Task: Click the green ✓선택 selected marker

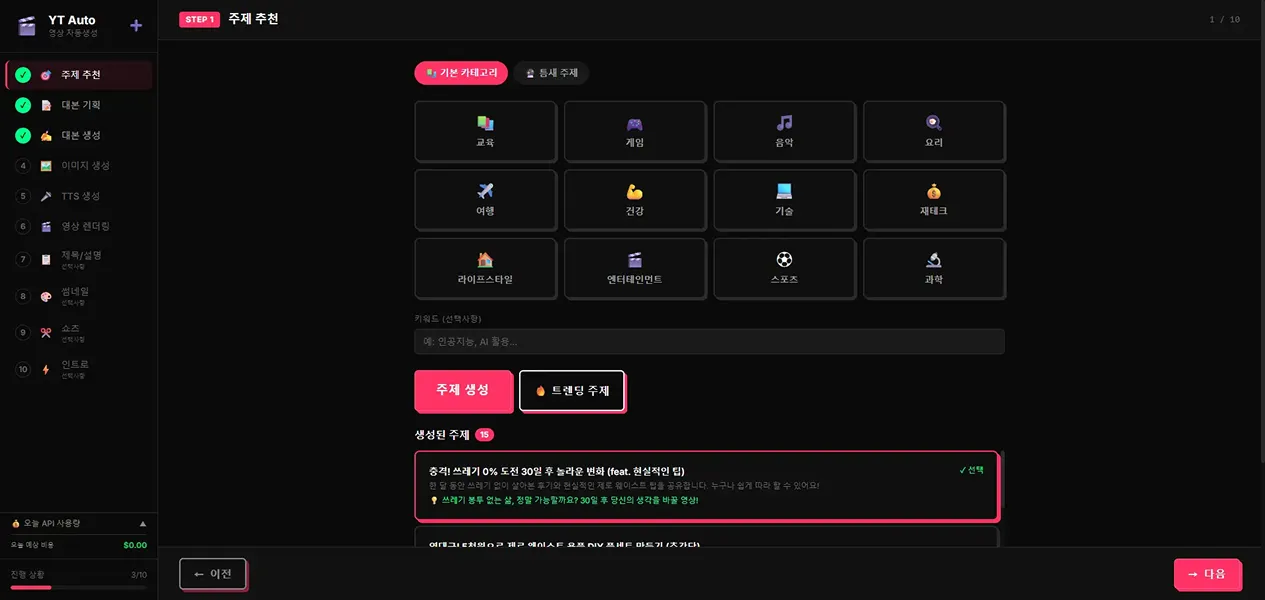Action: 971,469
